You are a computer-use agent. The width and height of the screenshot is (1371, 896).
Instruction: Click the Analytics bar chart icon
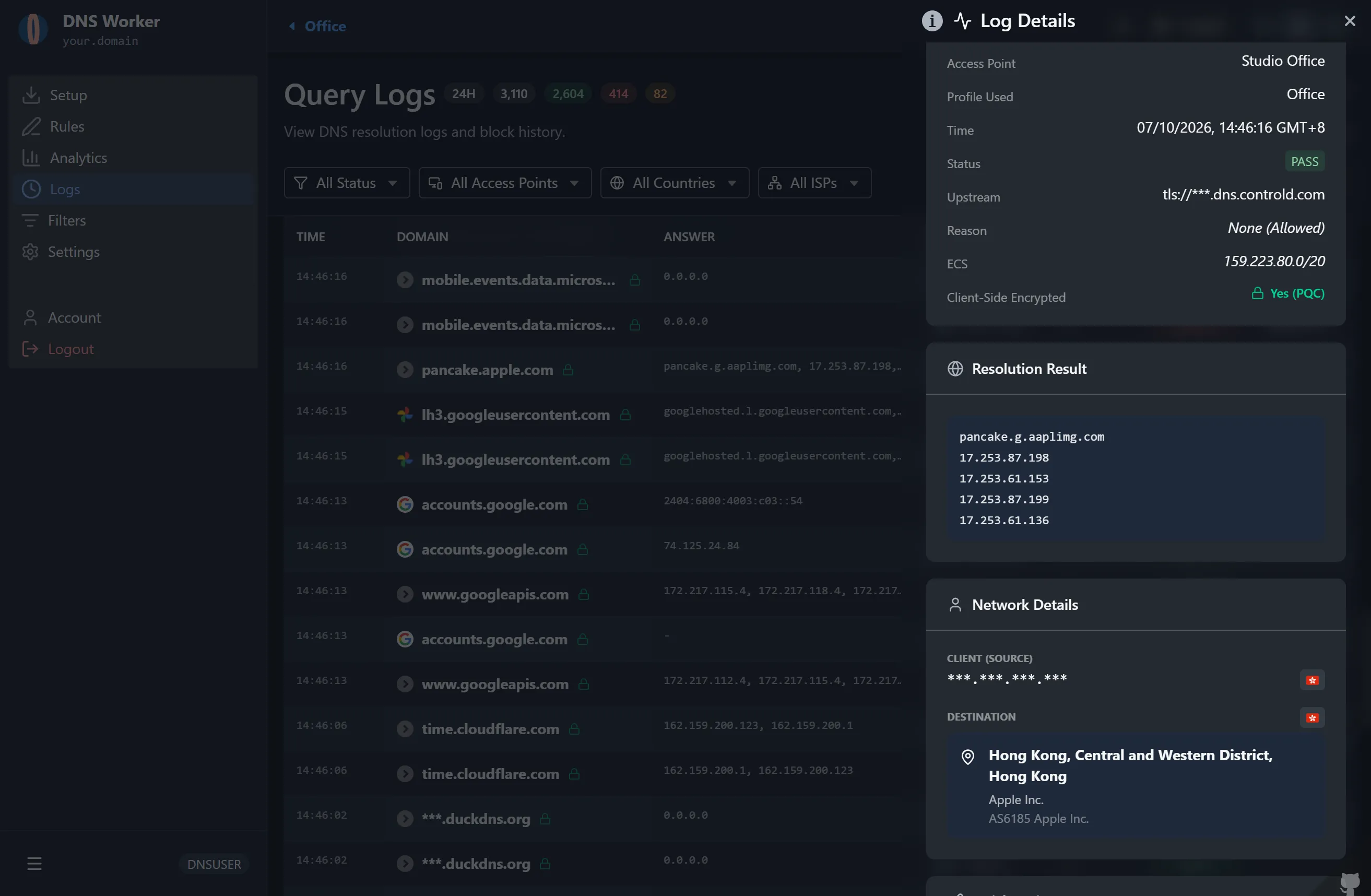coord(31,157)
